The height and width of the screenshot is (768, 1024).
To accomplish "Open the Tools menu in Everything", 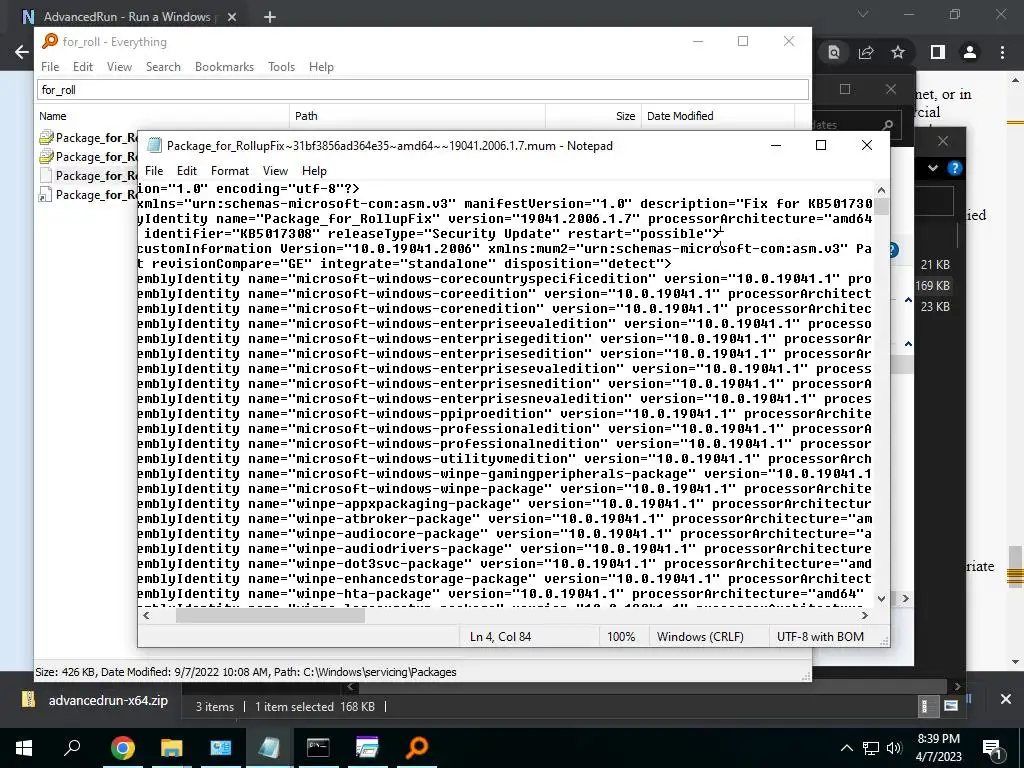I will 281,67.
